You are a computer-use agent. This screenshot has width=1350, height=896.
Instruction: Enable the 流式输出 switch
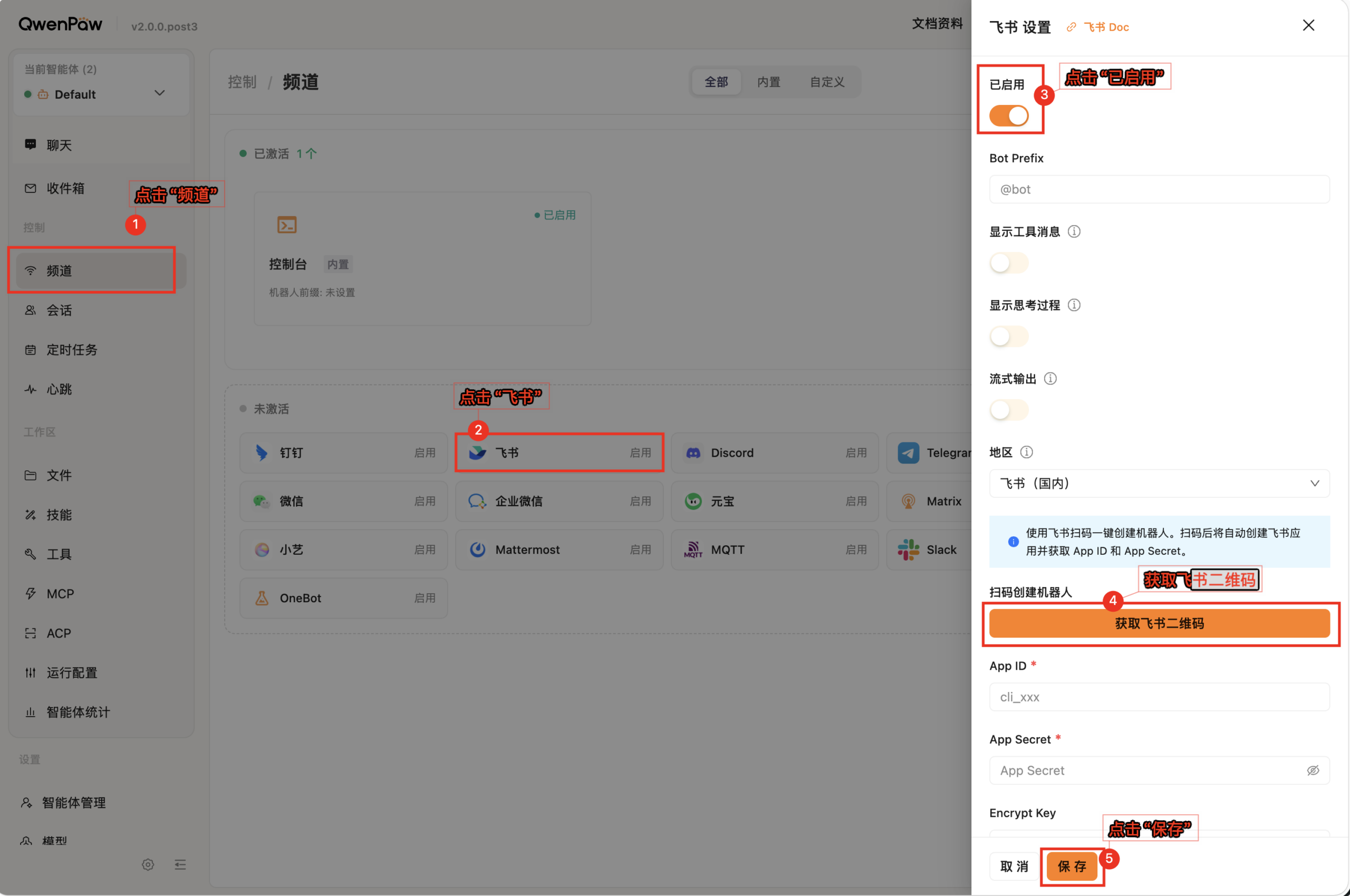click(x=1009, y=410)
